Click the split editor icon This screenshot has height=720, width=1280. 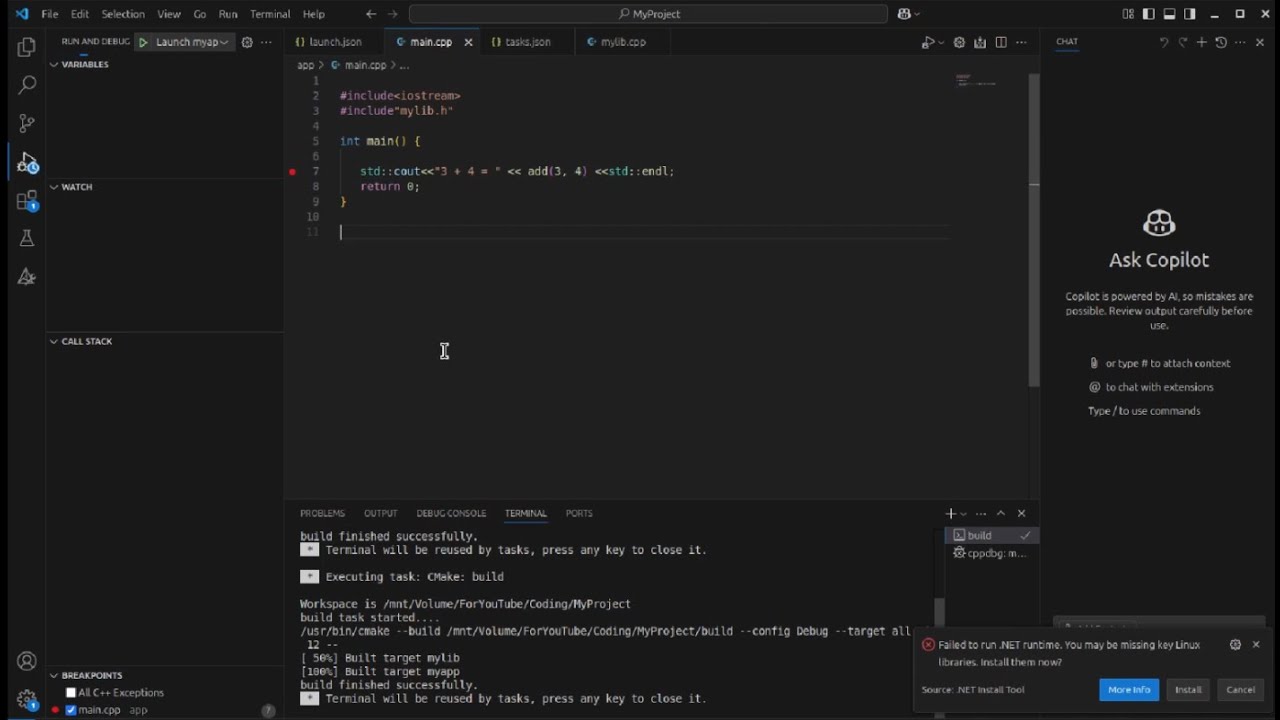1001,42
